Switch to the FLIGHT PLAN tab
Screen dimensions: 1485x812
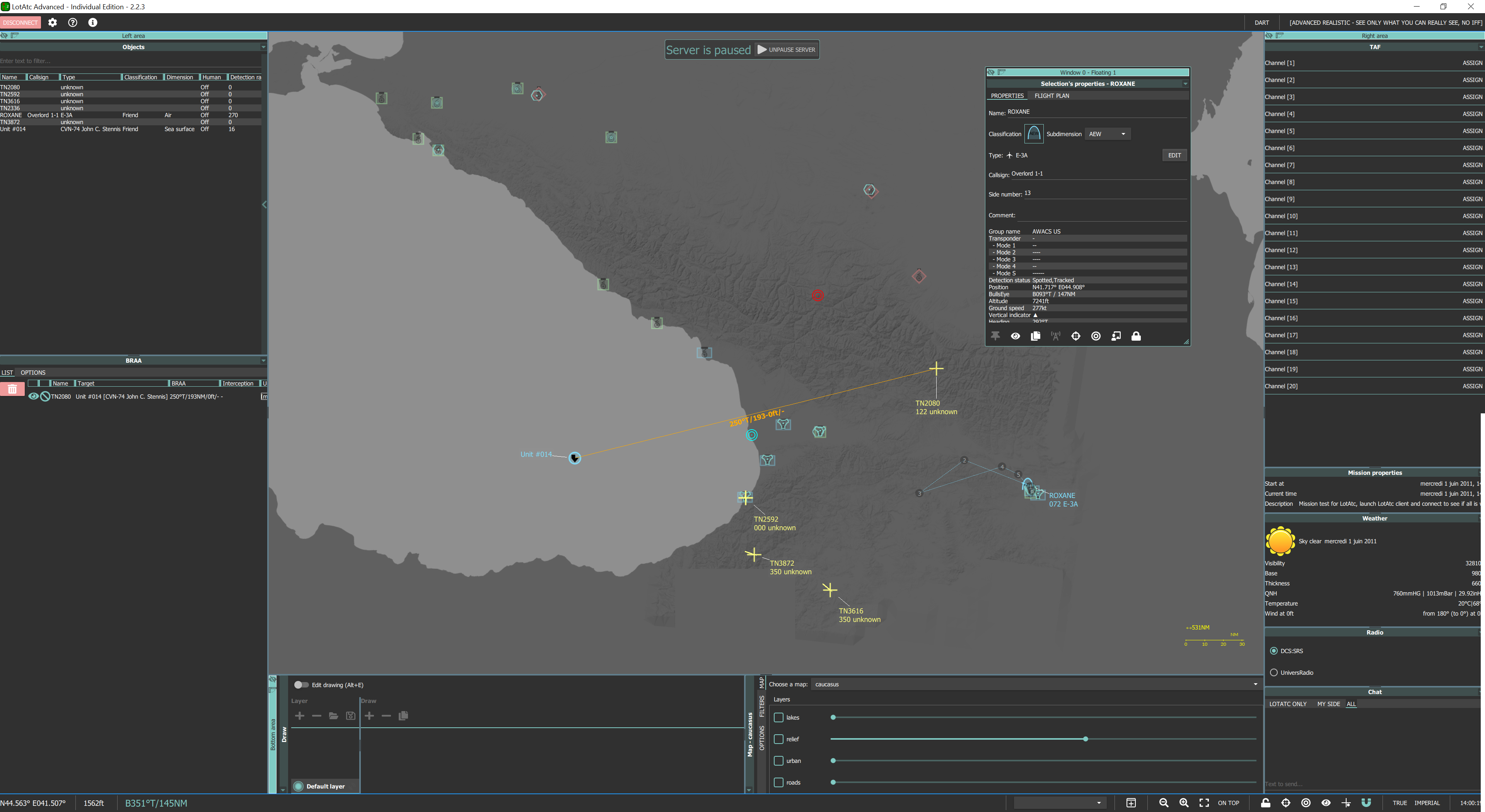point(1051,96)
